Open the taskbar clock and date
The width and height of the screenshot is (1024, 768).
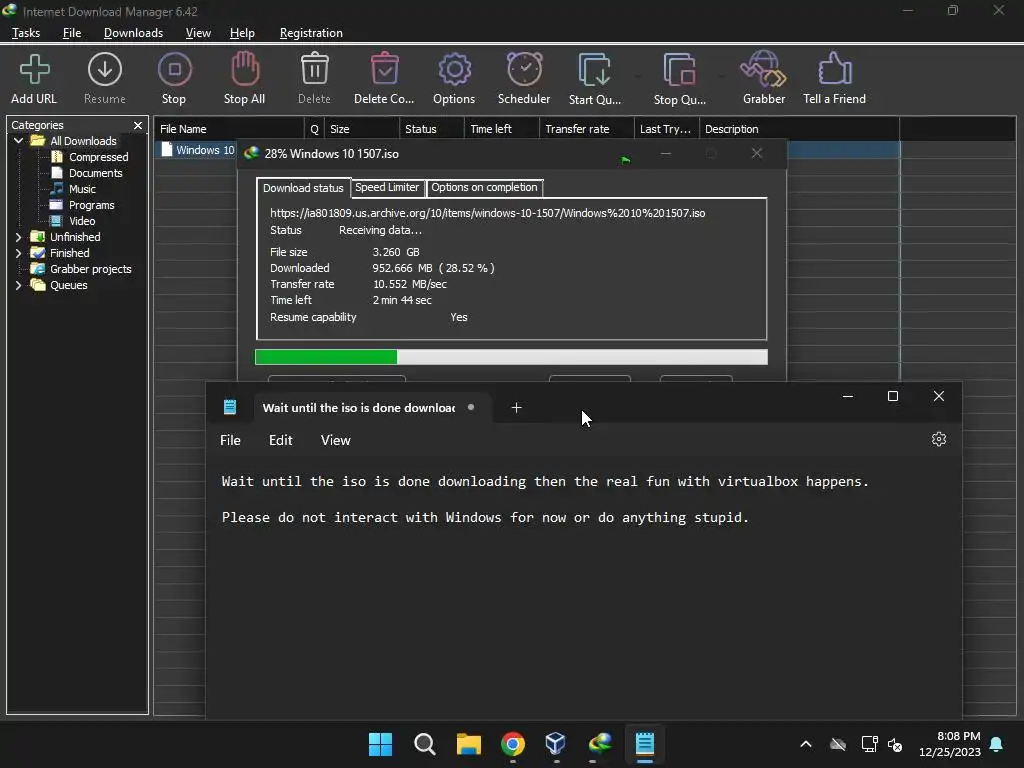tap(950, 744)
